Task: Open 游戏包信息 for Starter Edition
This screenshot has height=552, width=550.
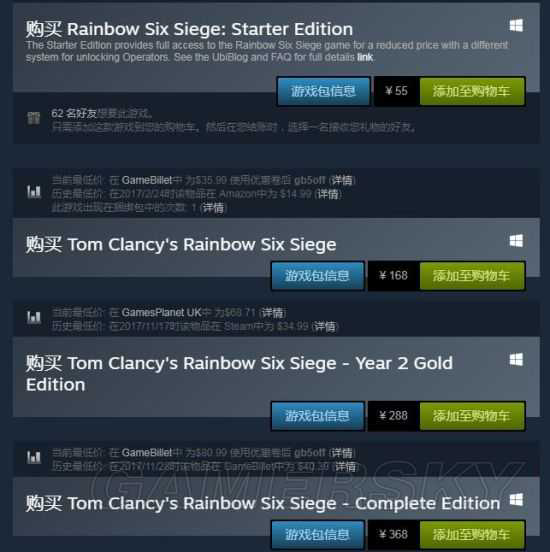Action: tap(324, 91)
